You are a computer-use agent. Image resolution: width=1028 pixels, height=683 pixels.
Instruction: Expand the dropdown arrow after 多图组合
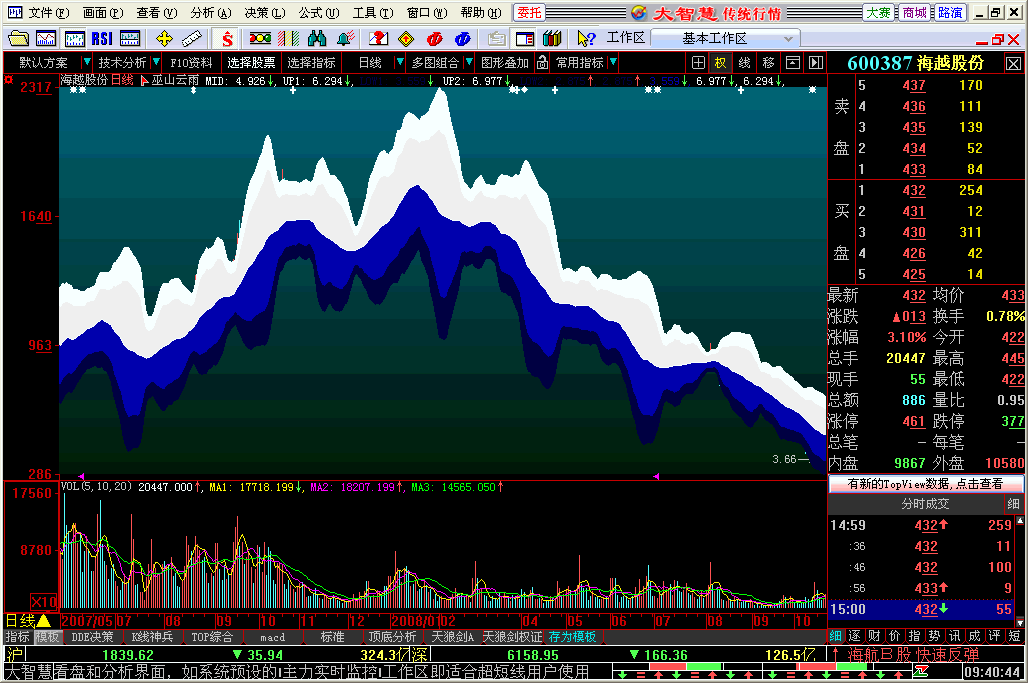469,62
